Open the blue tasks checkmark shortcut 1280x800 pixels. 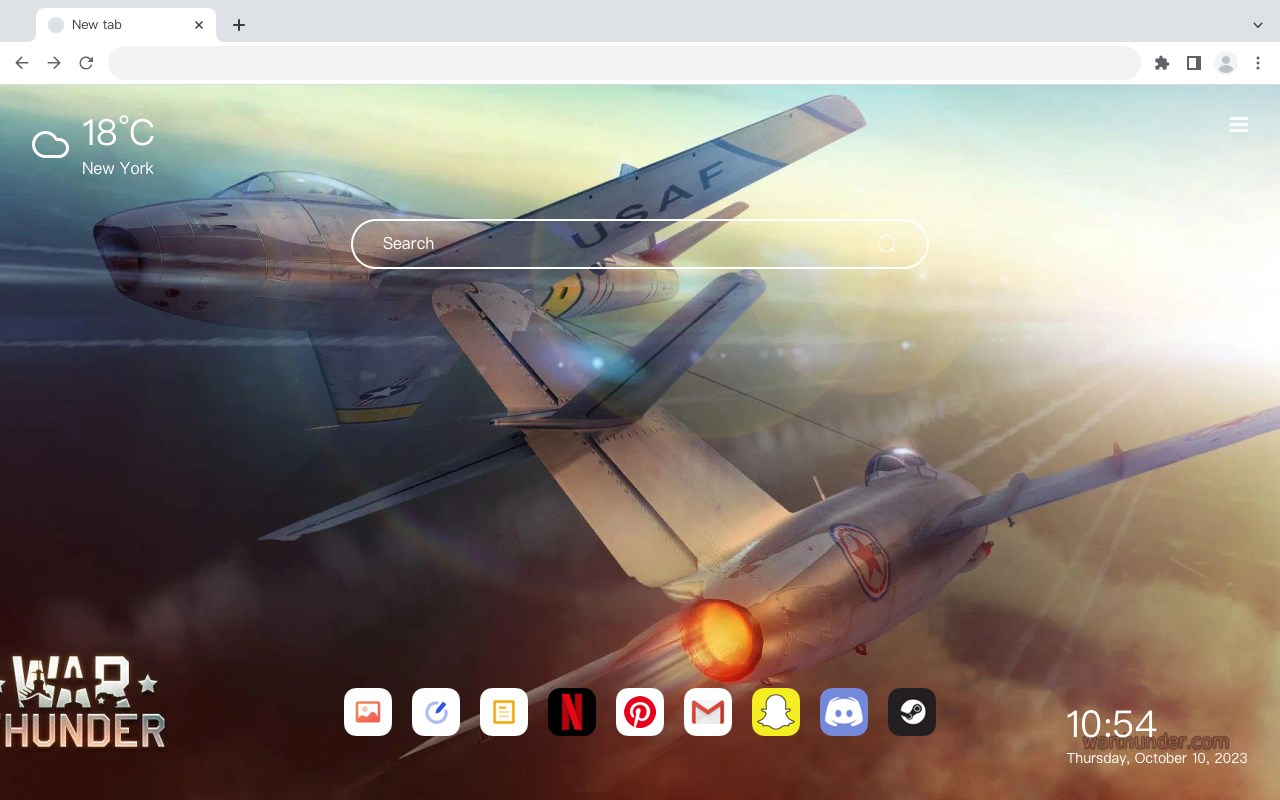click(436, 712)
